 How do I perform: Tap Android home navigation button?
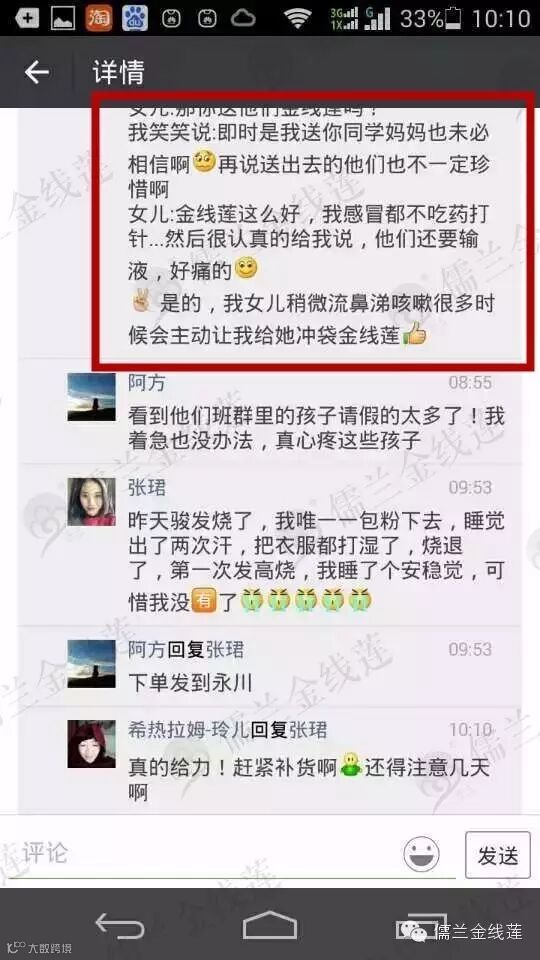tap(269, 924)
